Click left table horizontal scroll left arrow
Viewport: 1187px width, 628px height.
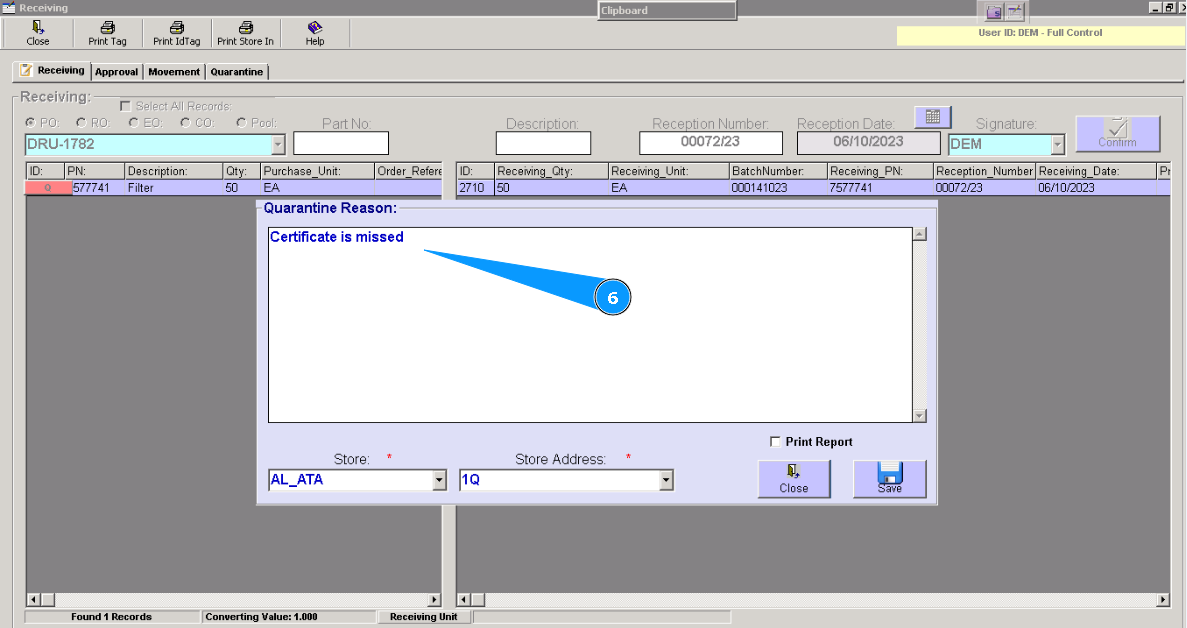click(x=33, y=599)
